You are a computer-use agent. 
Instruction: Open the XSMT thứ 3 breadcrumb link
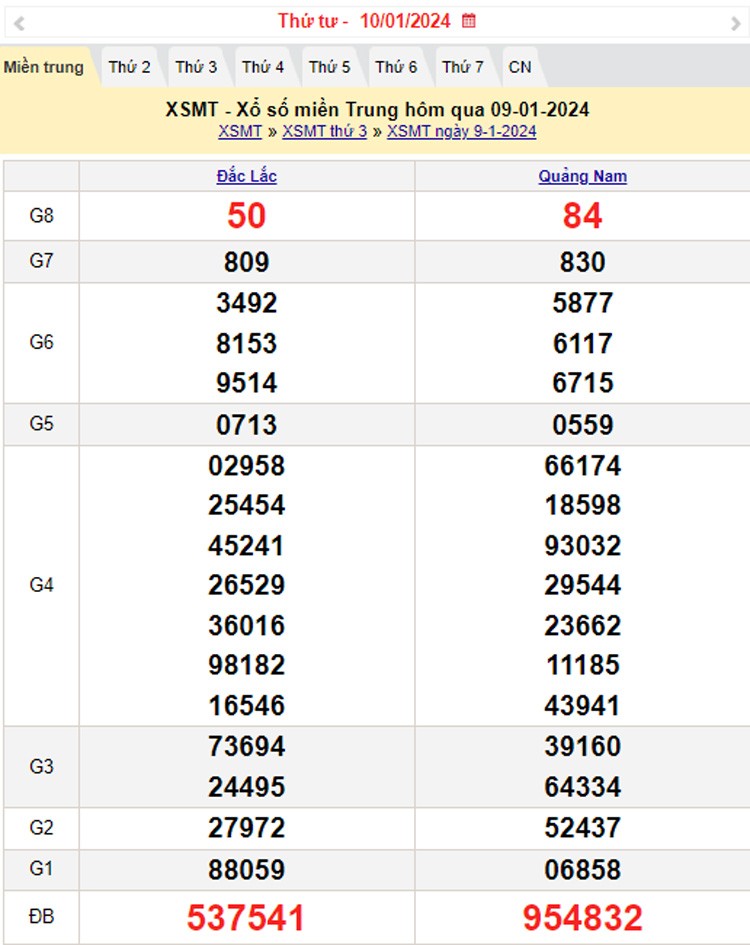point(325,131)
